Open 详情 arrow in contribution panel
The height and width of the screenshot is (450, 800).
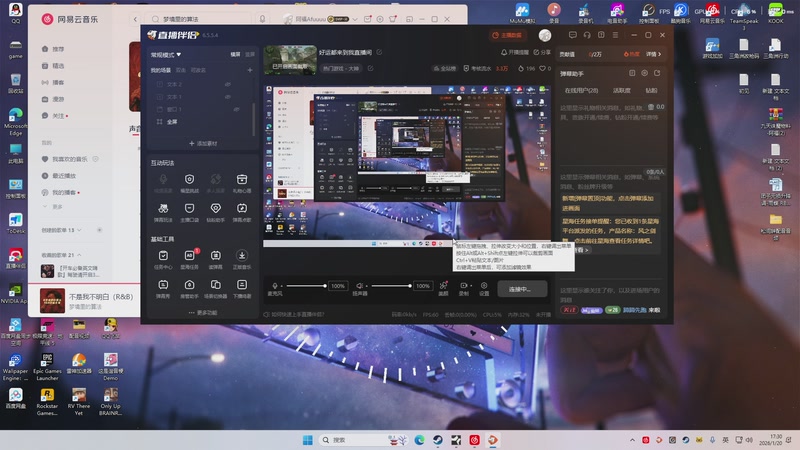coord(654,54)
